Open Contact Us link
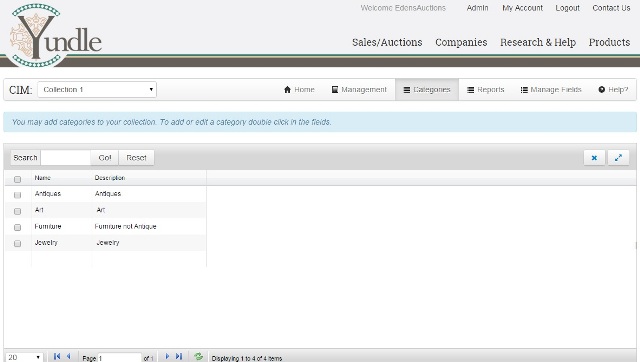 point(611,8)
